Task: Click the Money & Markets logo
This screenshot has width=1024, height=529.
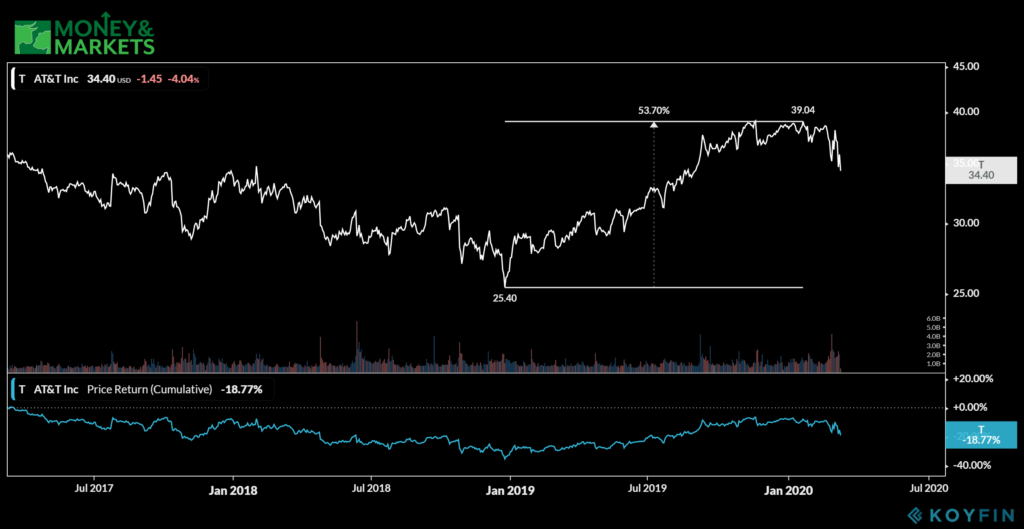Action: pyautogui.click(x=84, y=35)
